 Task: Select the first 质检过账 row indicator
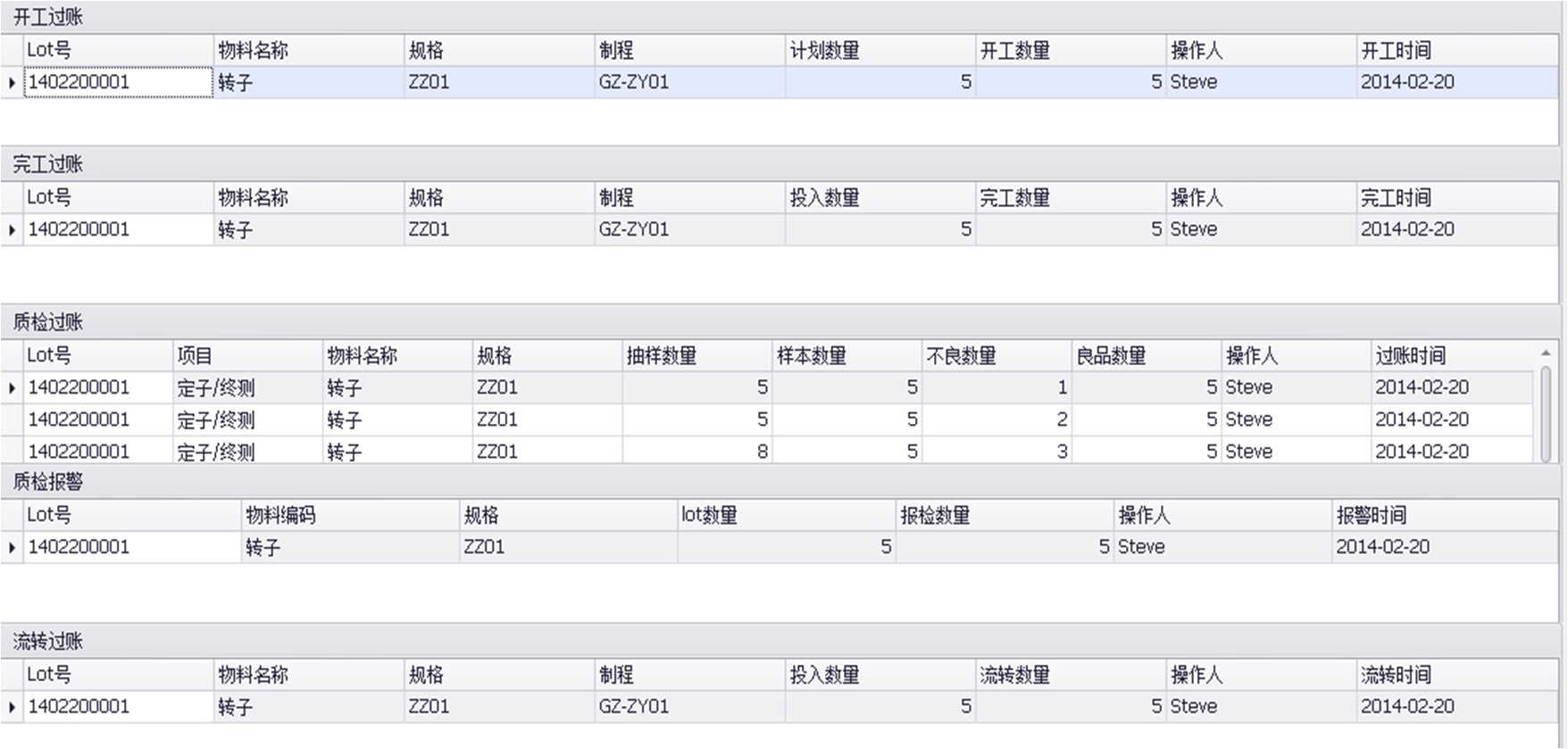point(12,387)
